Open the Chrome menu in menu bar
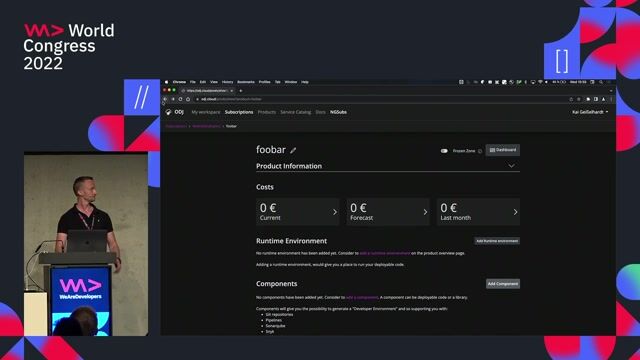Screen dimensions: 640x360 click(x=179, y=82)
